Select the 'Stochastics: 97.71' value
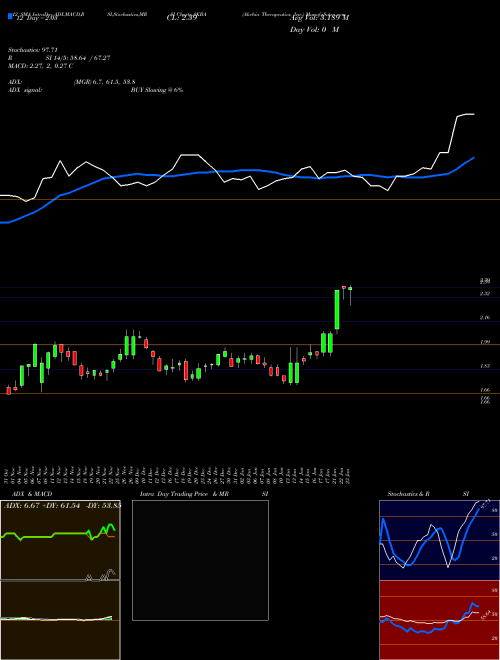Screen dimensions: 500x660 32,50
